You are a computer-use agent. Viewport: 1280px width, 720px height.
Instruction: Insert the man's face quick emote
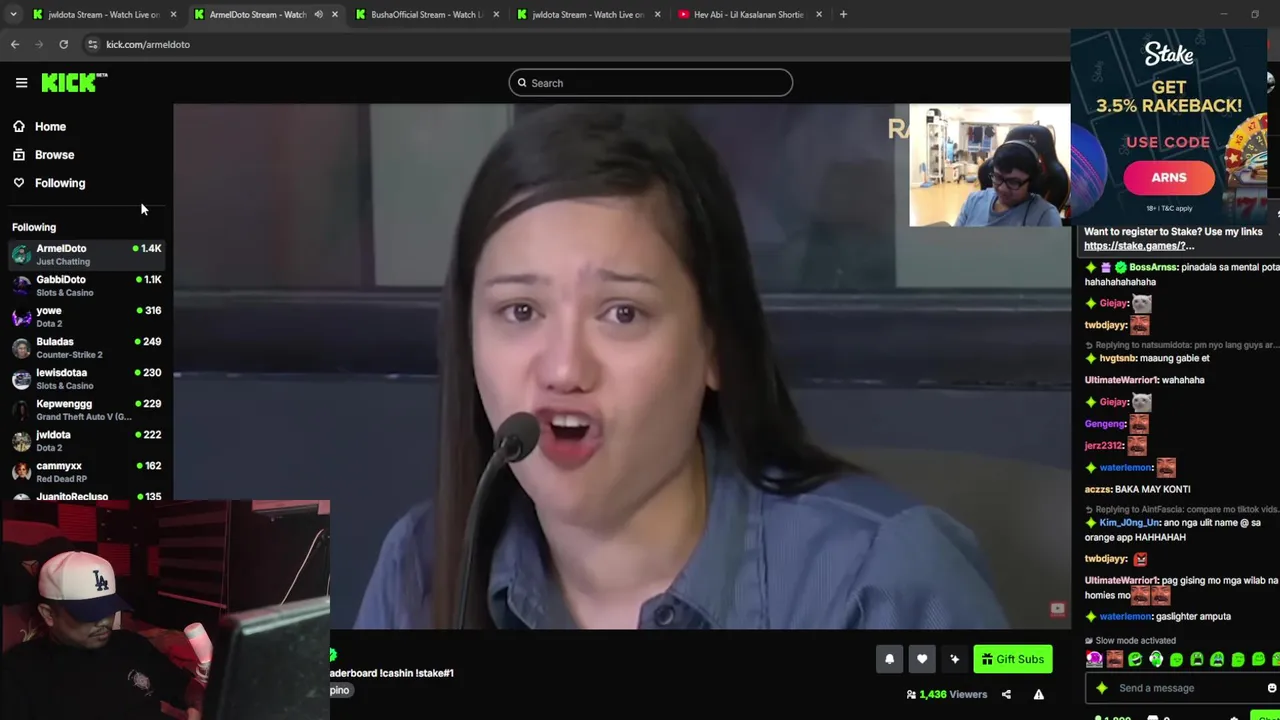click(1114, 659)
